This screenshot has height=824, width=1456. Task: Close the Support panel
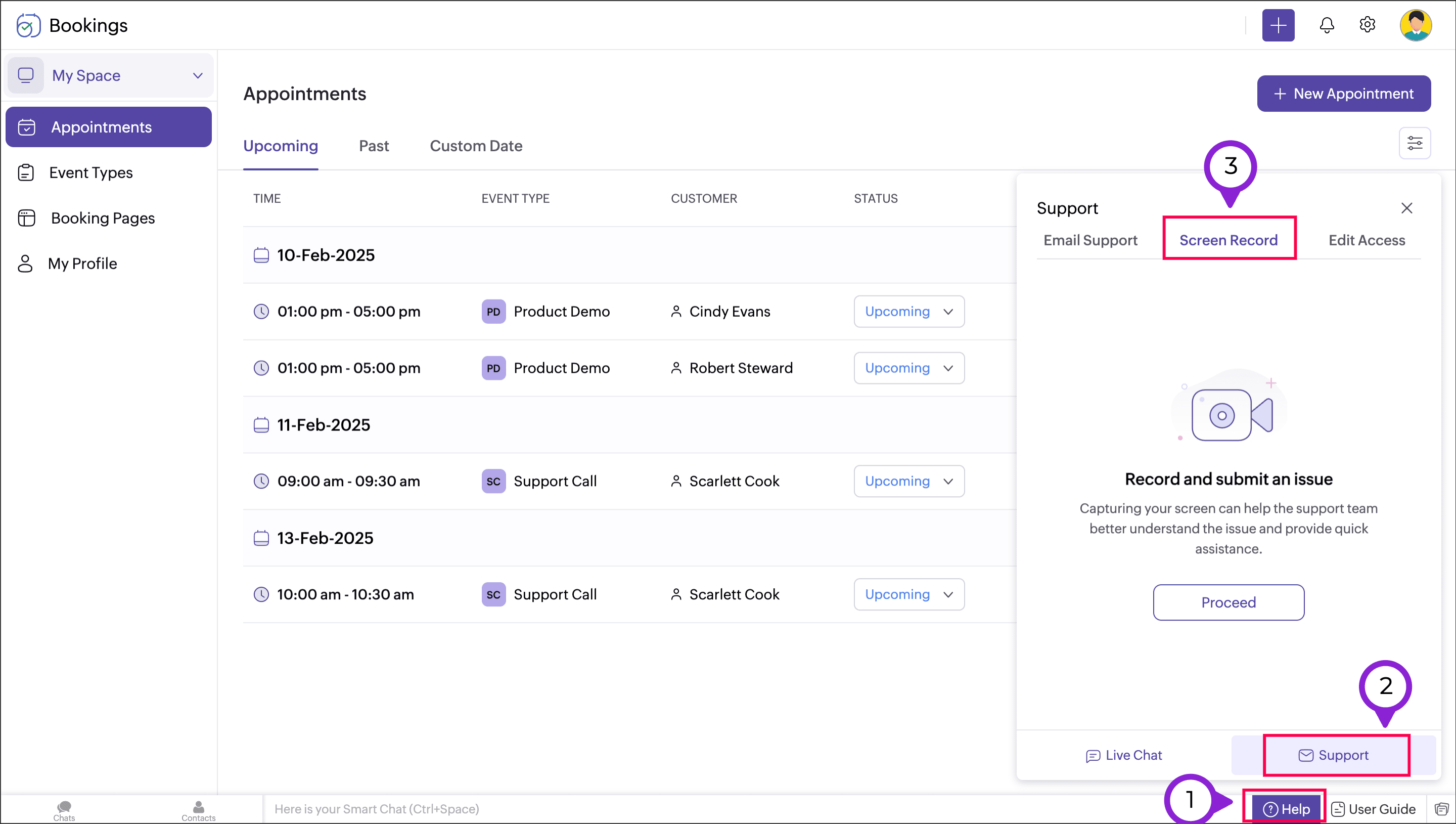1407,208
